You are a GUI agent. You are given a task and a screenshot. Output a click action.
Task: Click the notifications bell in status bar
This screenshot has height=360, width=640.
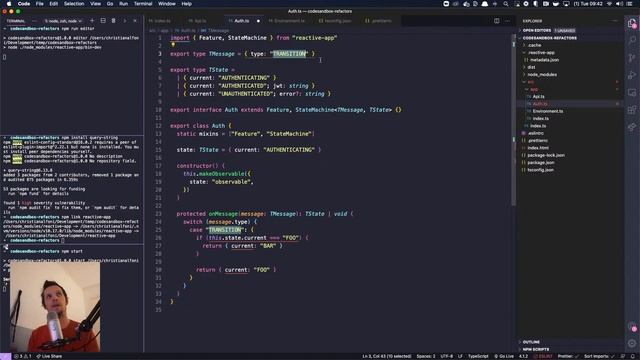click(x=633, y=356)
